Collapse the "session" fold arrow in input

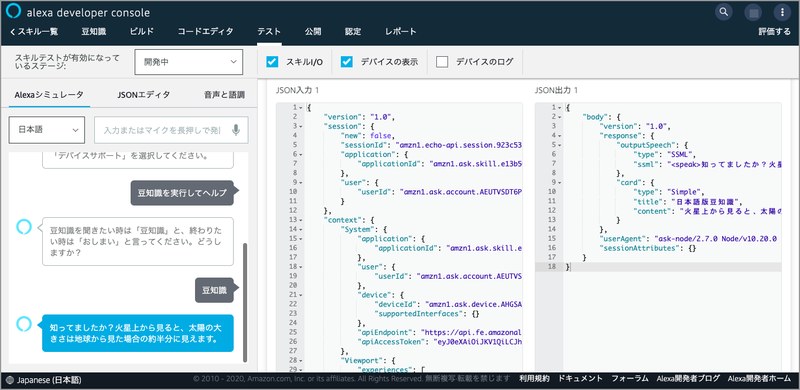(x=301, y=126)
